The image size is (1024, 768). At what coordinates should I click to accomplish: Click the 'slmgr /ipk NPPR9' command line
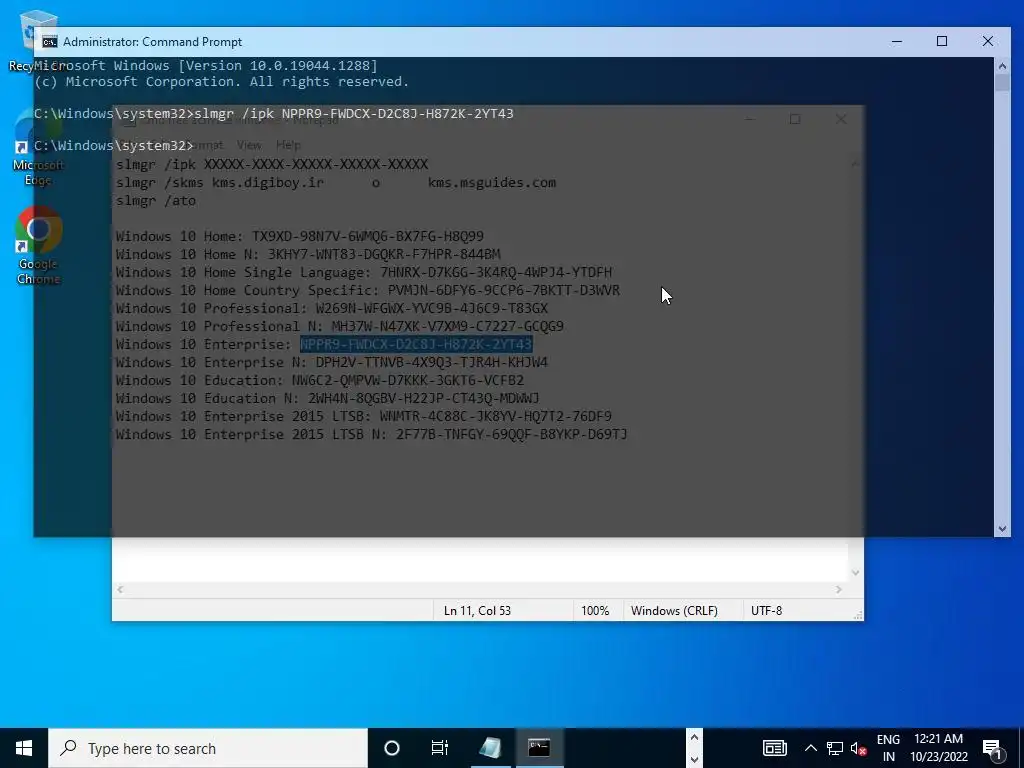274,114
